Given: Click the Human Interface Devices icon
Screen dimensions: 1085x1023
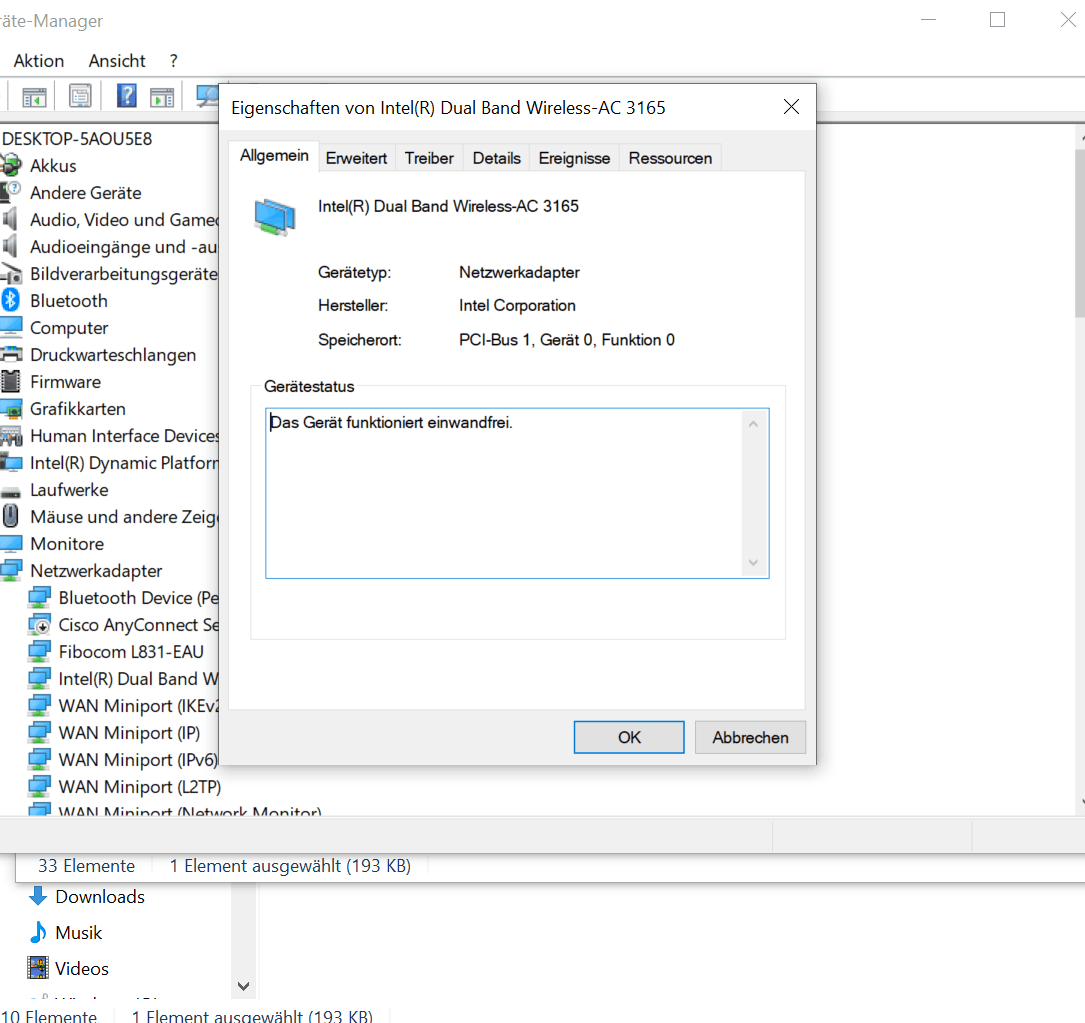Looking at the screenshot, I should [x=10, y=436].
